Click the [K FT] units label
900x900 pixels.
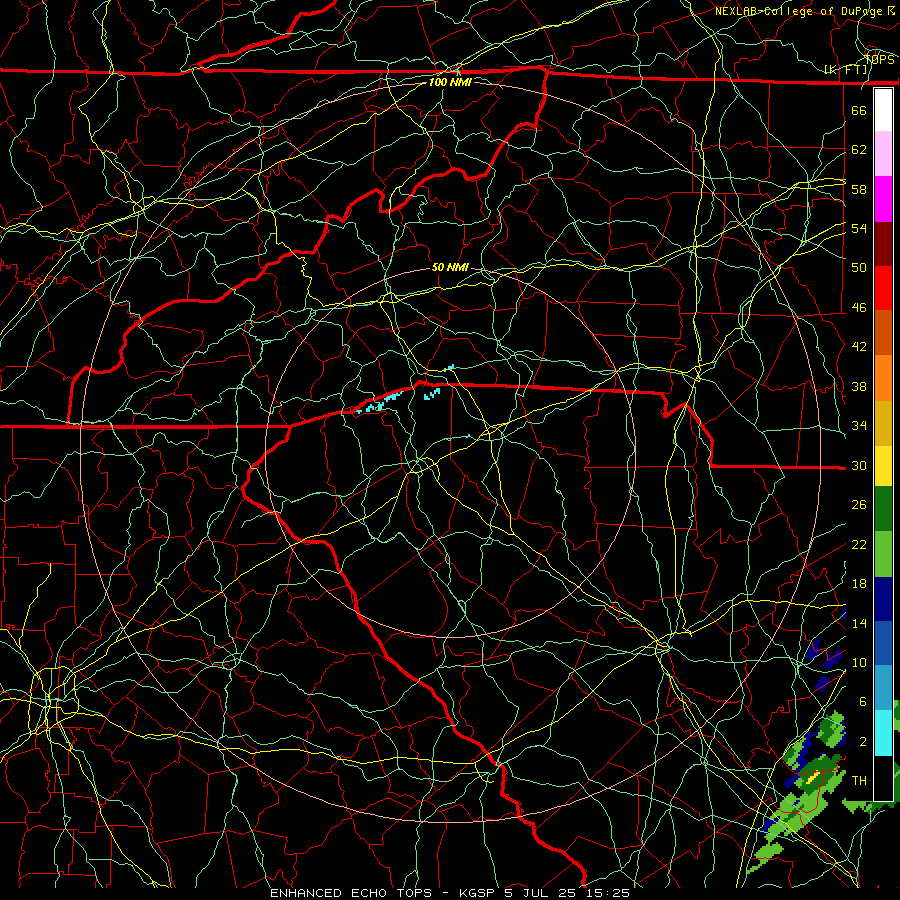[845, 70]
